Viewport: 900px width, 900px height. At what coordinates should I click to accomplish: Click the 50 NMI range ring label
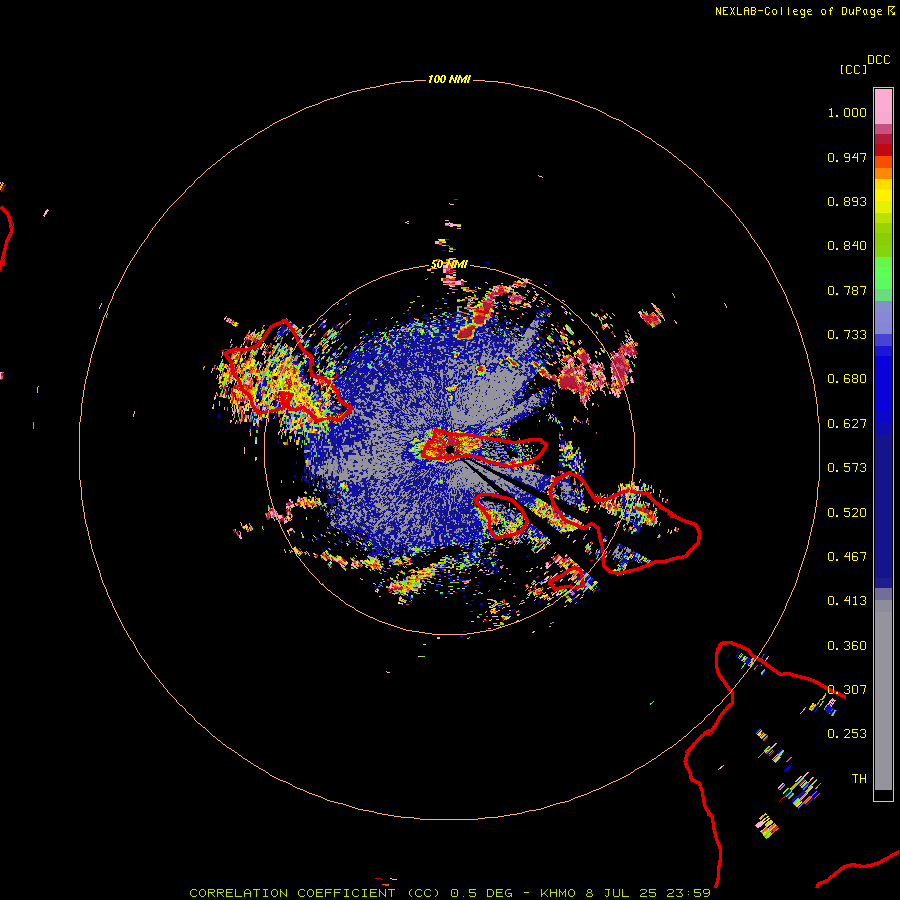(x=449, y=265)
